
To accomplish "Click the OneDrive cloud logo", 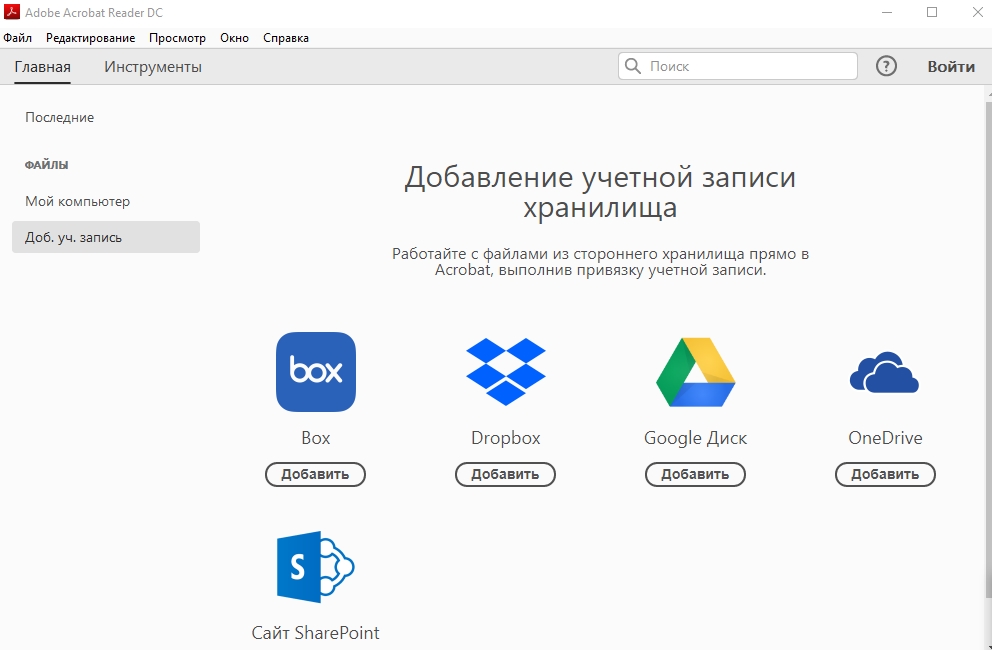I will (x=884, y=372).
